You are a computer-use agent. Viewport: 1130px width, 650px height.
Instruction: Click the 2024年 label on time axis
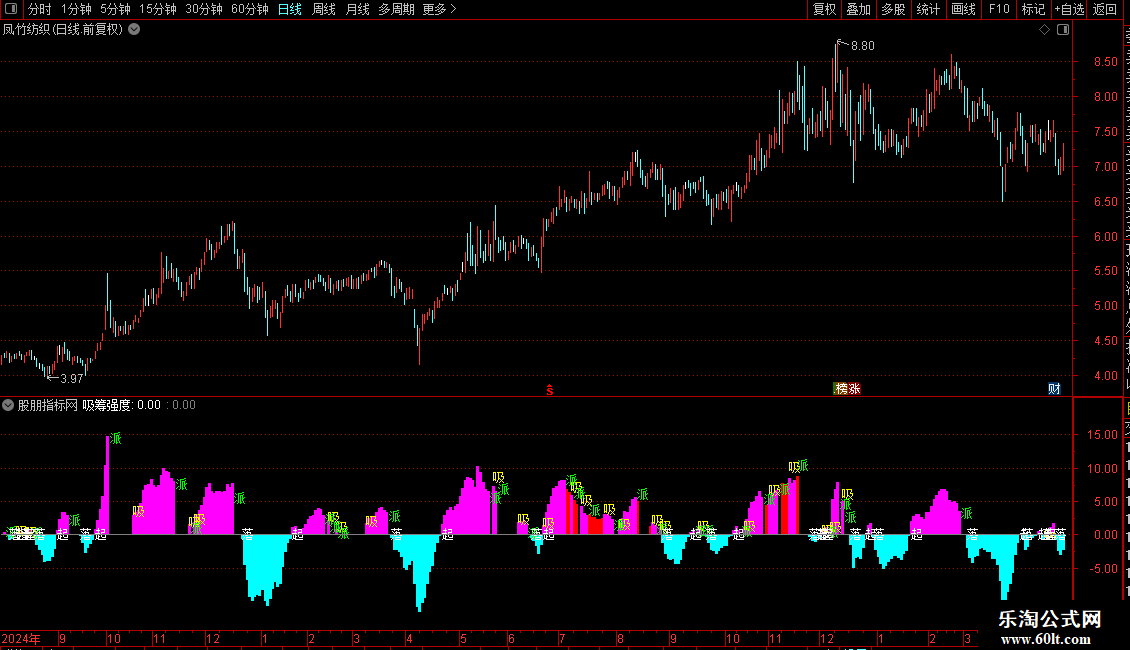pos(21,638)
